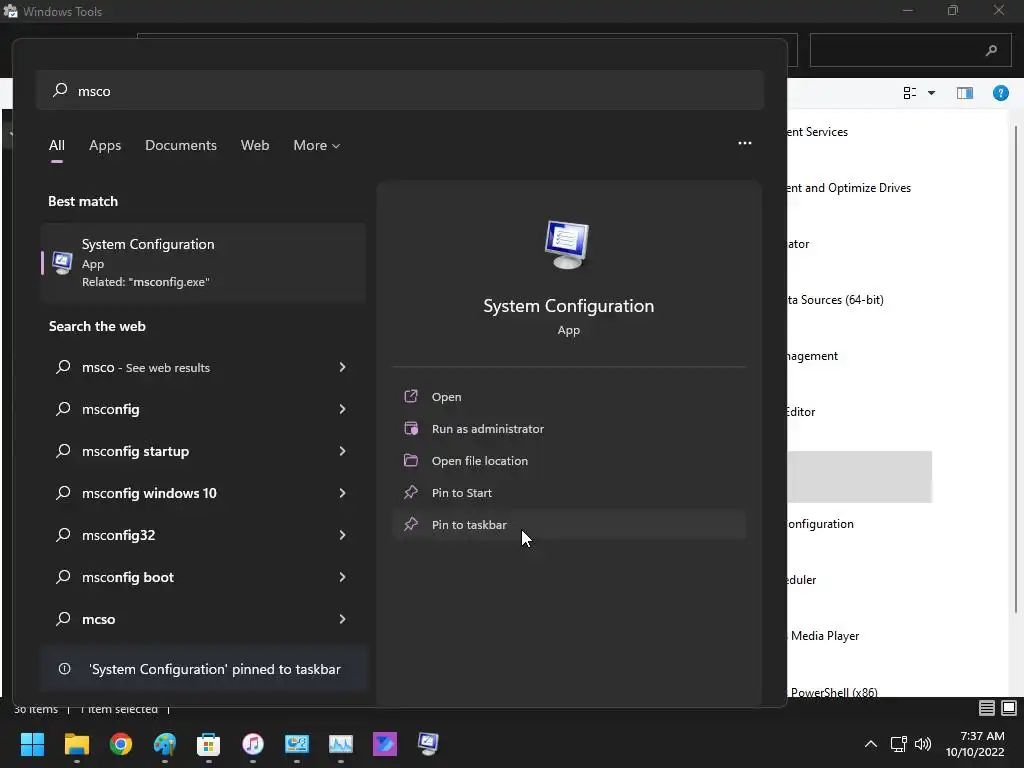Switch Windows Tools to large icons view
This screenshot has height=768, width=1024.
pos(1009,708)
